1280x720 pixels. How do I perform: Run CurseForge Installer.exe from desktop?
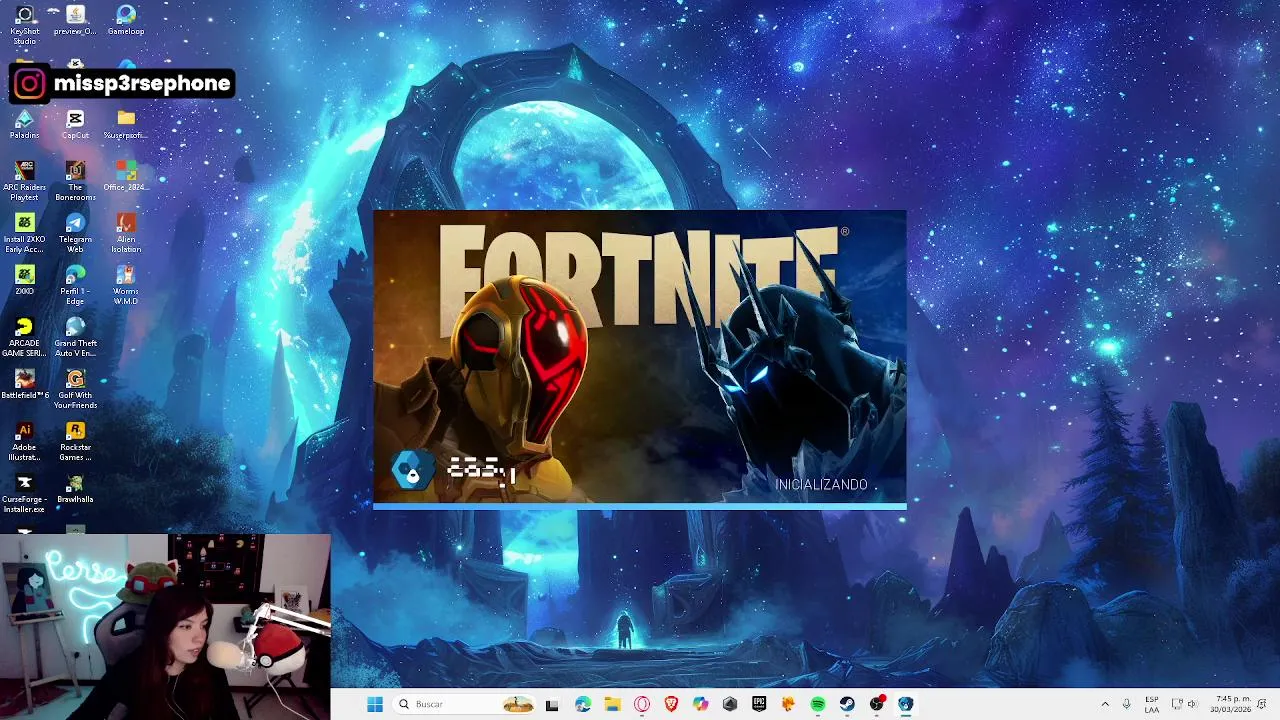tap(24, 494)
